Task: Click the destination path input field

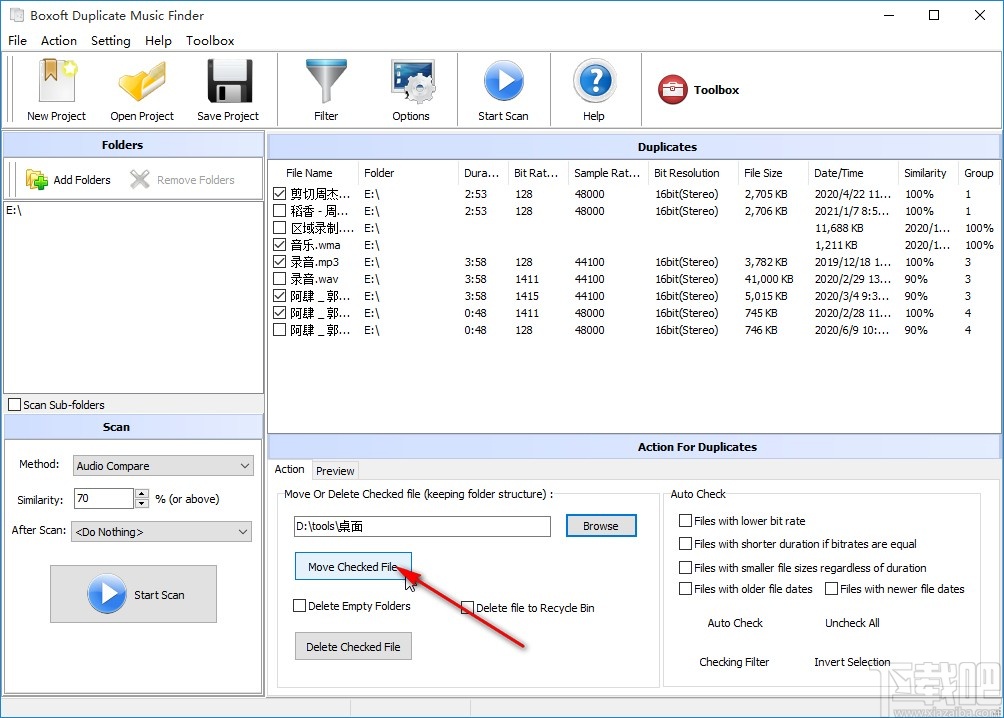Action: point(423,526)
